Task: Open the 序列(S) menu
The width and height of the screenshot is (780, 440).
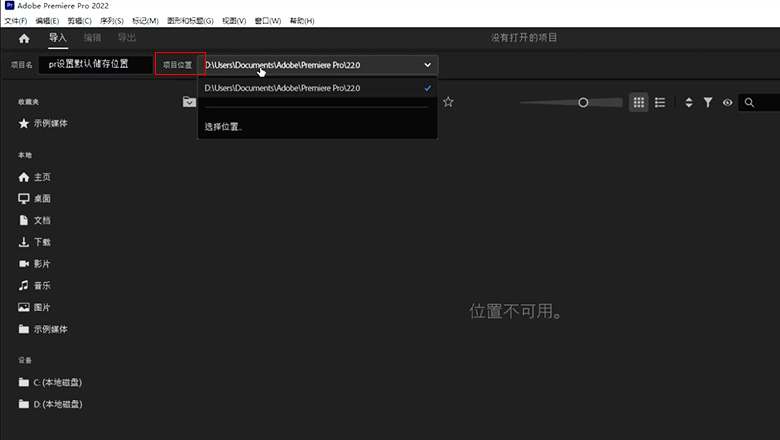Action: (x=111, y=21)
